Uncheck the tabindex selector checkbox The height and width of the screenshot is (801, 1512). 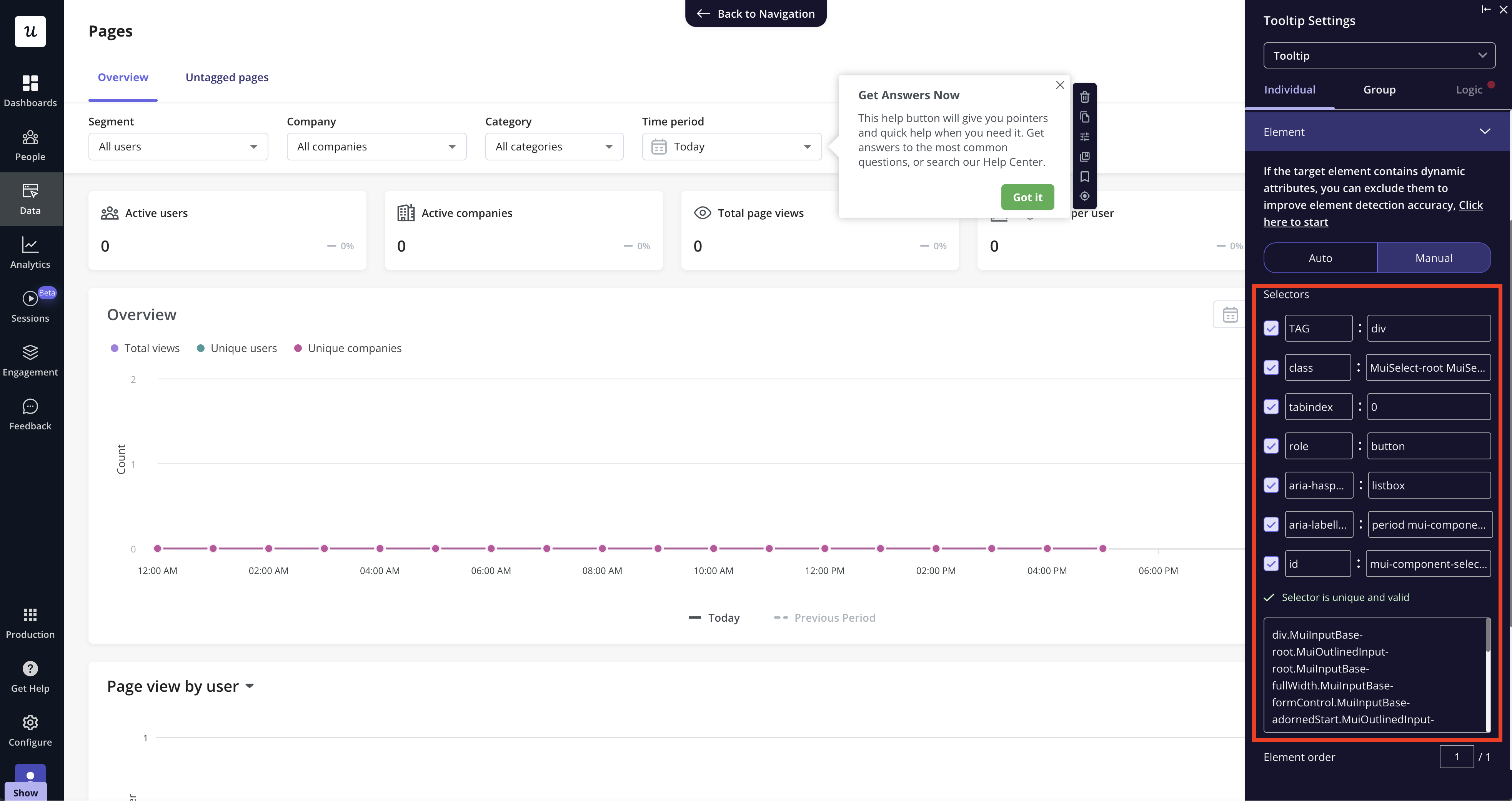[x=1271, y=407]
